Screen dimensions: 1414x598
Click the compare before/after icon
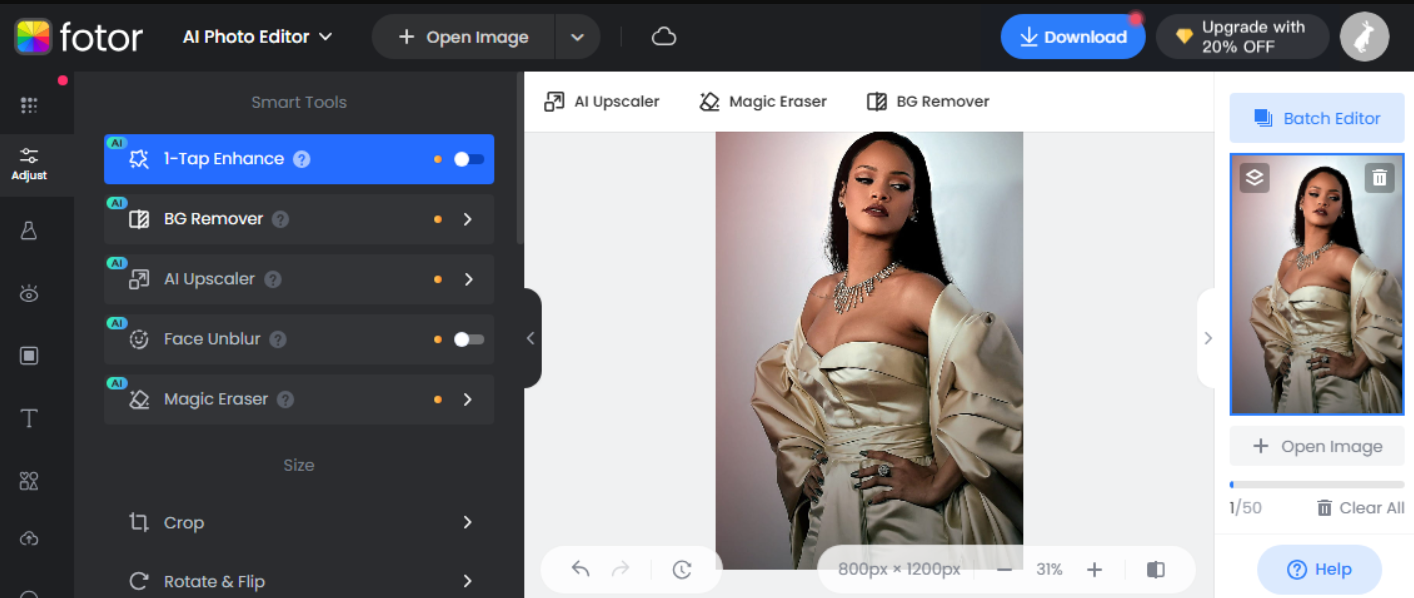(1156, 569)
